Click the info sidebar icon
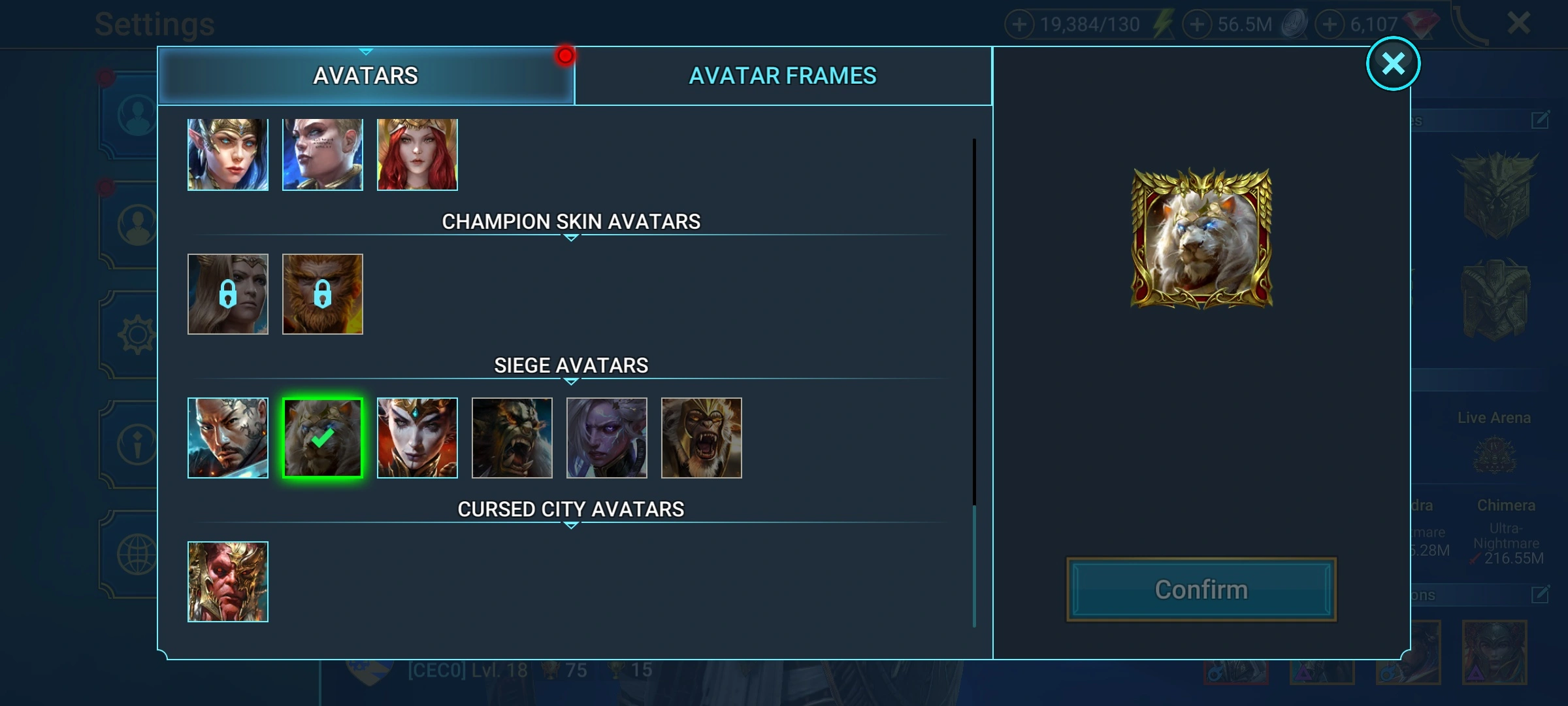Viewport: 1568px width, 706px height. (137, 445)
